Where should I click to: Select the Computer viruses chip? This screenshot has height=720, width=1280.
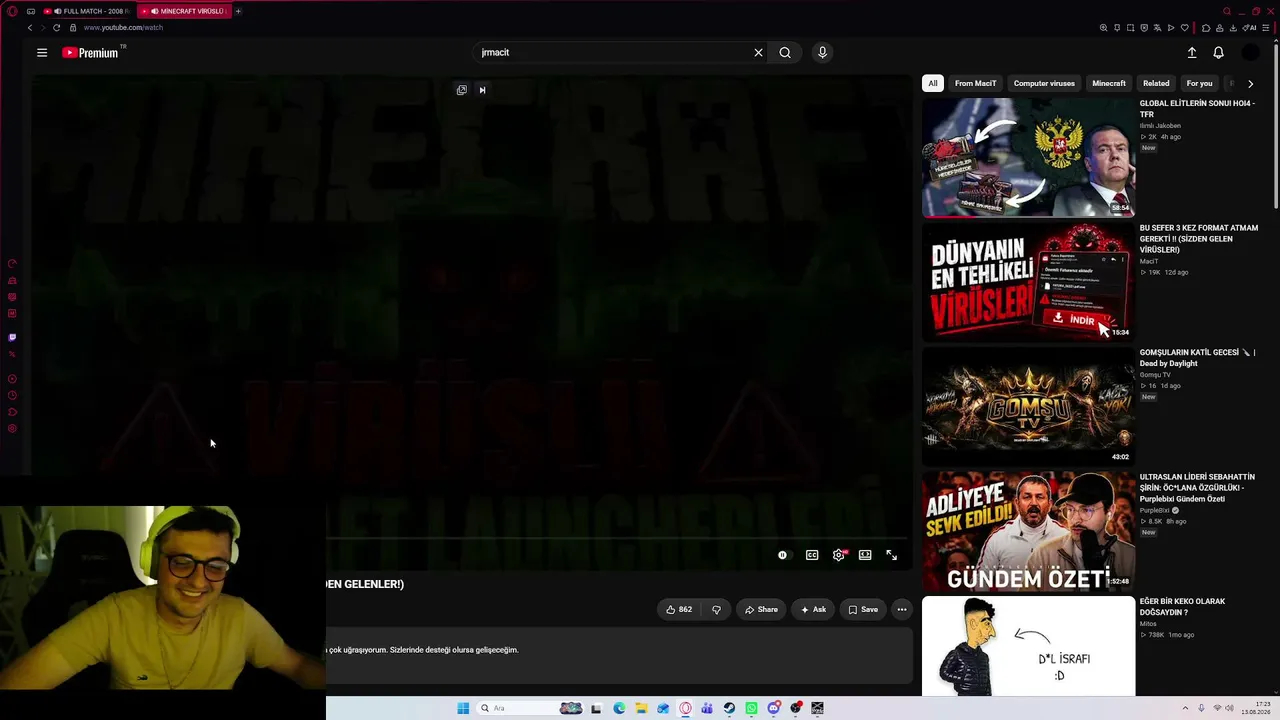(x=1044, y=84)
